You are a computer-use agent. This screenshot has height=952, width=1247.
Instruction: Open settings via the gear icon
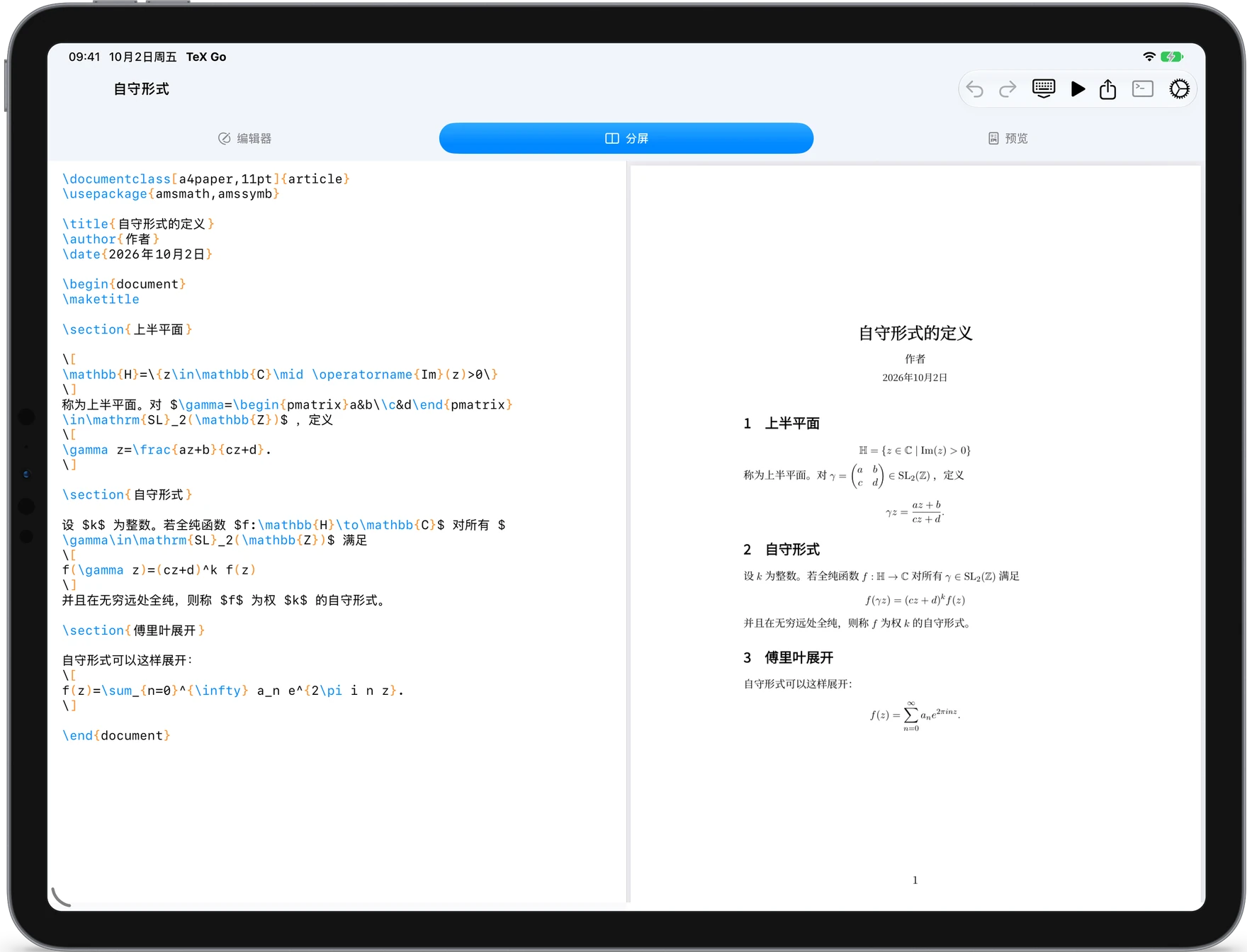1179,89
